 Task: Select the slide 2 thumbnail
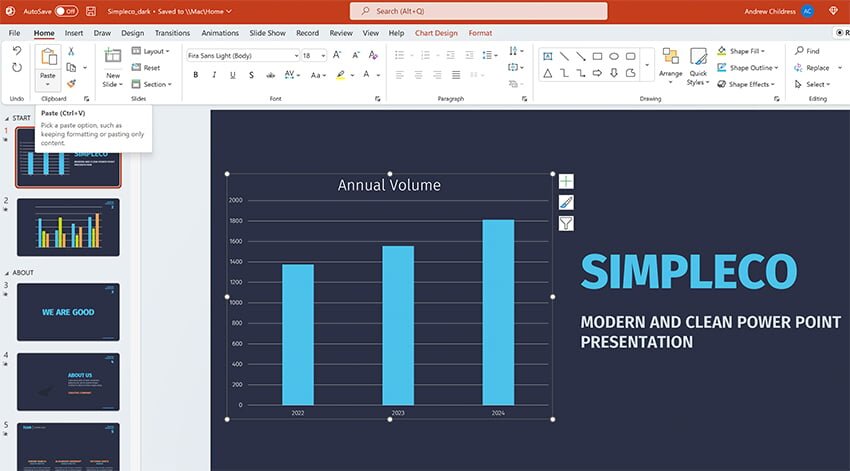[70, 226]
